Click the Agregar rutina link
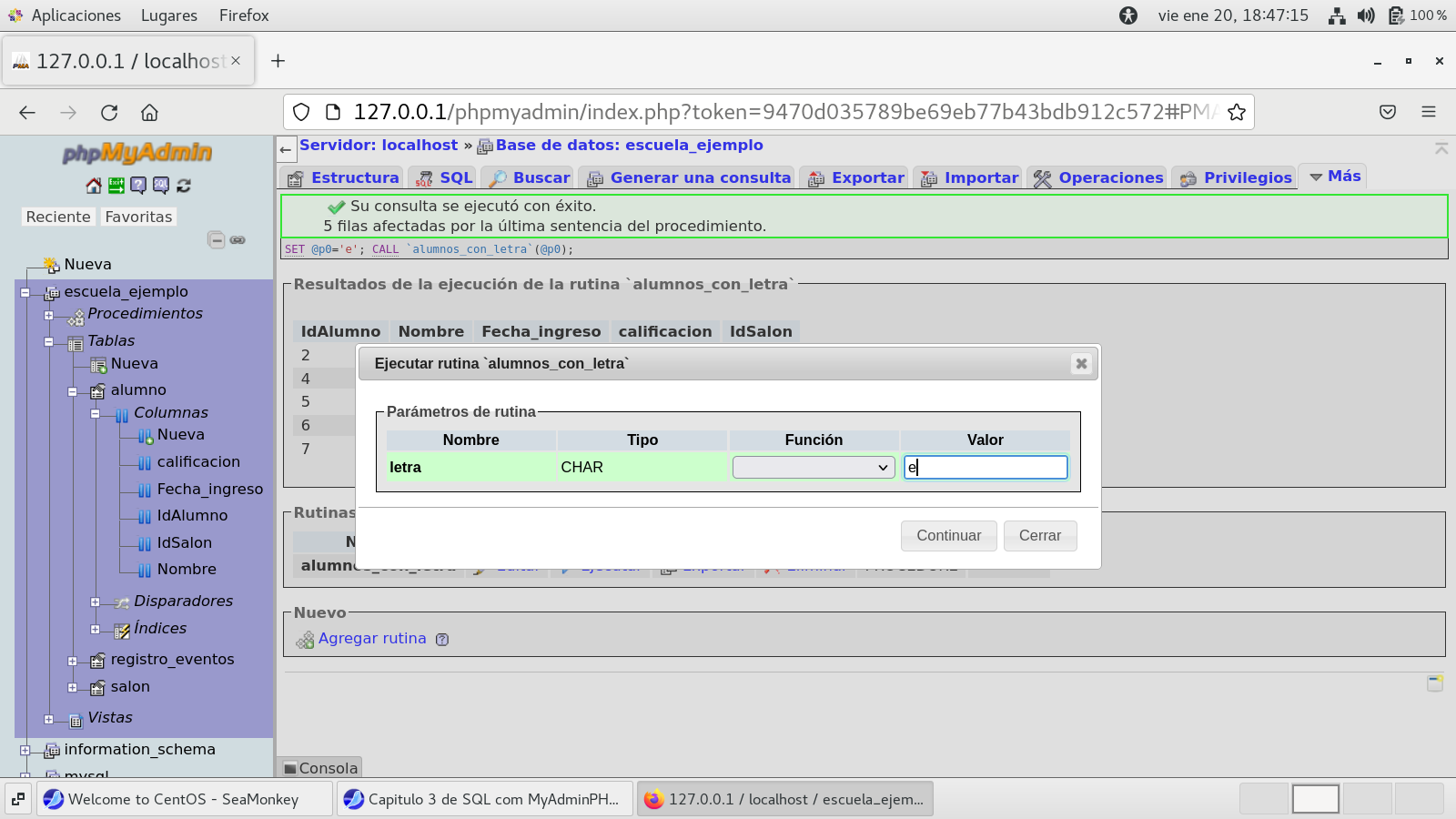1456x819 pixels. [371, 639]
